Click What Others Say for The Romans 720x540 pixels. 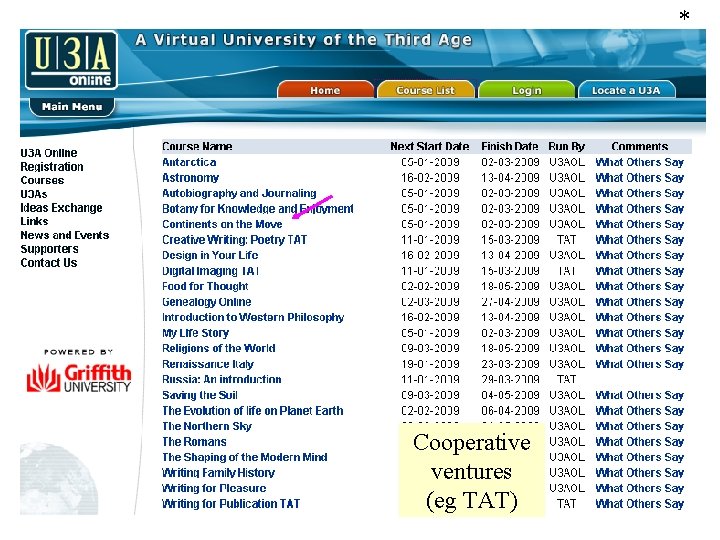point(640,442)
